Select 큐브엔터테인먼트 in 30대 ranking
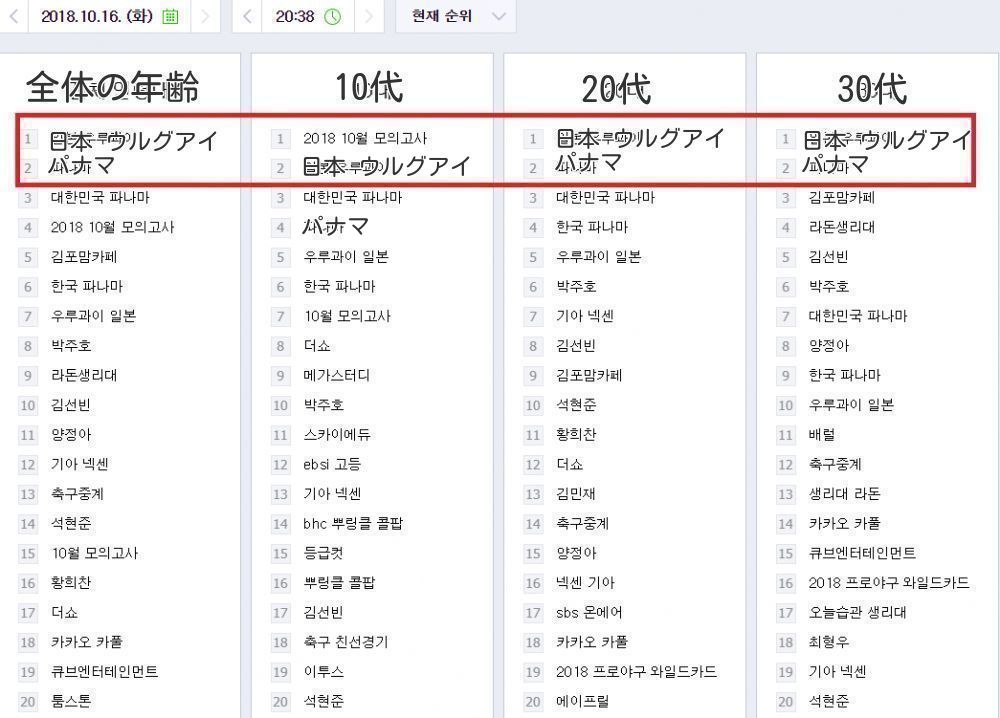 (861, 554)
